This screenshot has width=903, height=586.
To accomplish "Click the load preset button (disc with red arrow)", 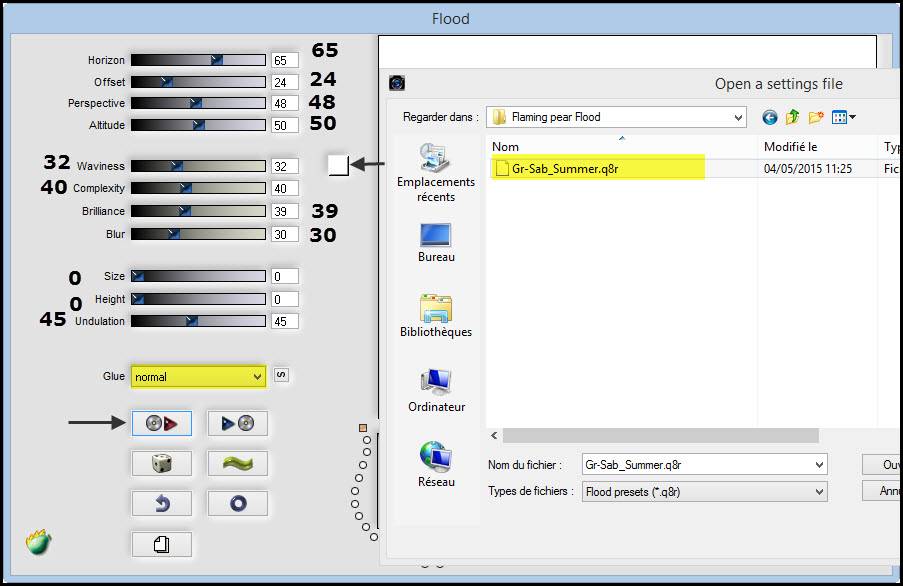I will pos(161,424).
